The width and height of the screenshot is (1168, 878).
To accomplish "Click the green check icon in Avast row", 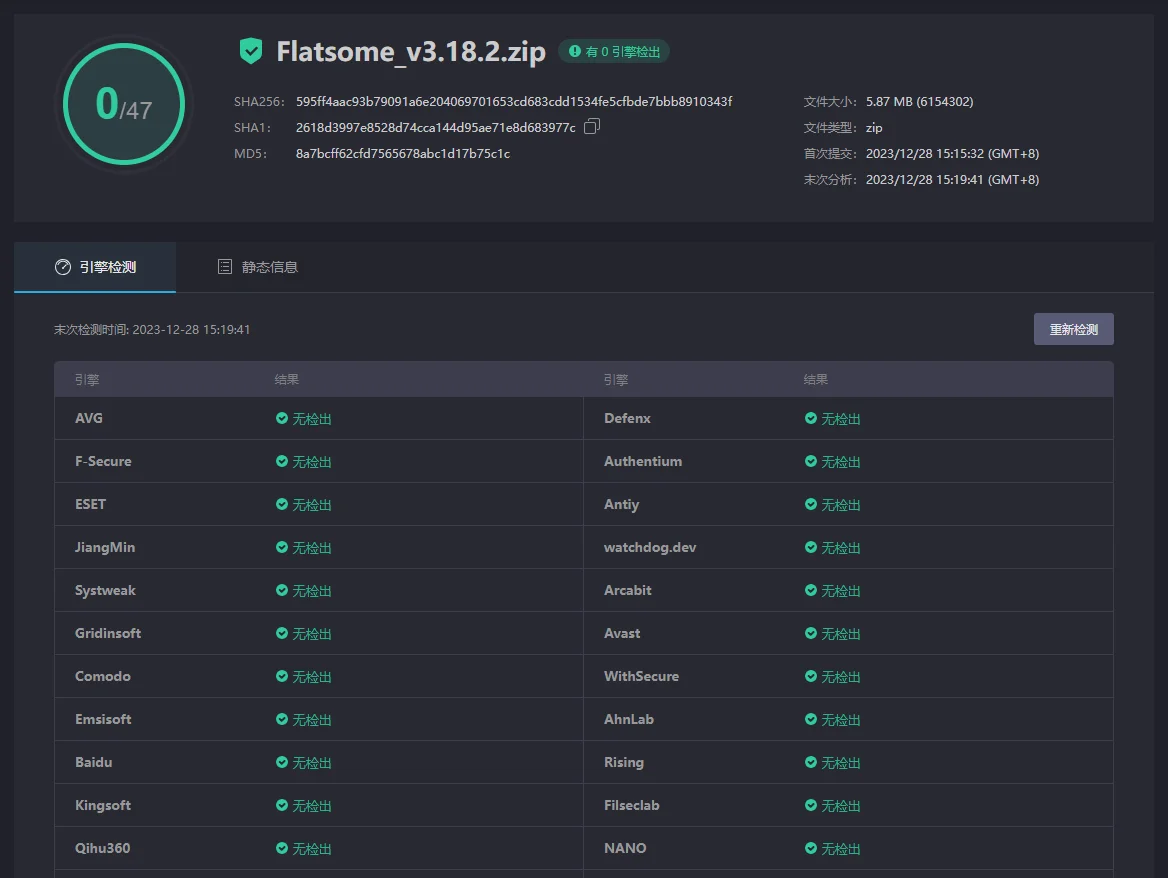I will pos(810,633).
